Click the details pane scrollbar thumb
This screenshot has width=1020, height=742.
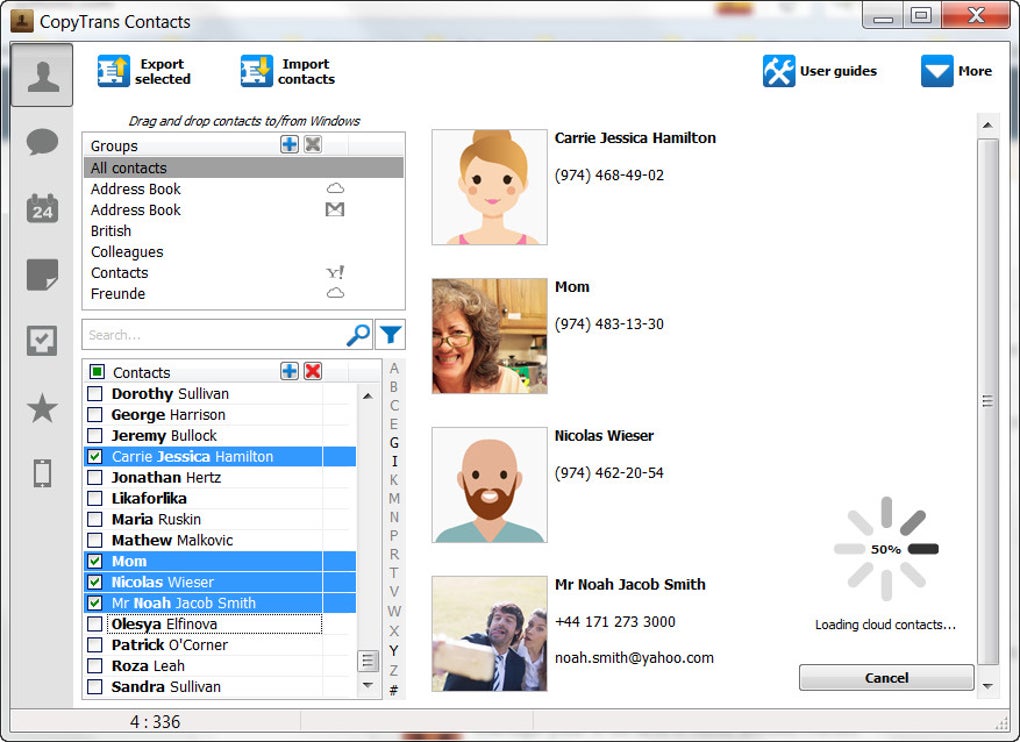[987, 401]
